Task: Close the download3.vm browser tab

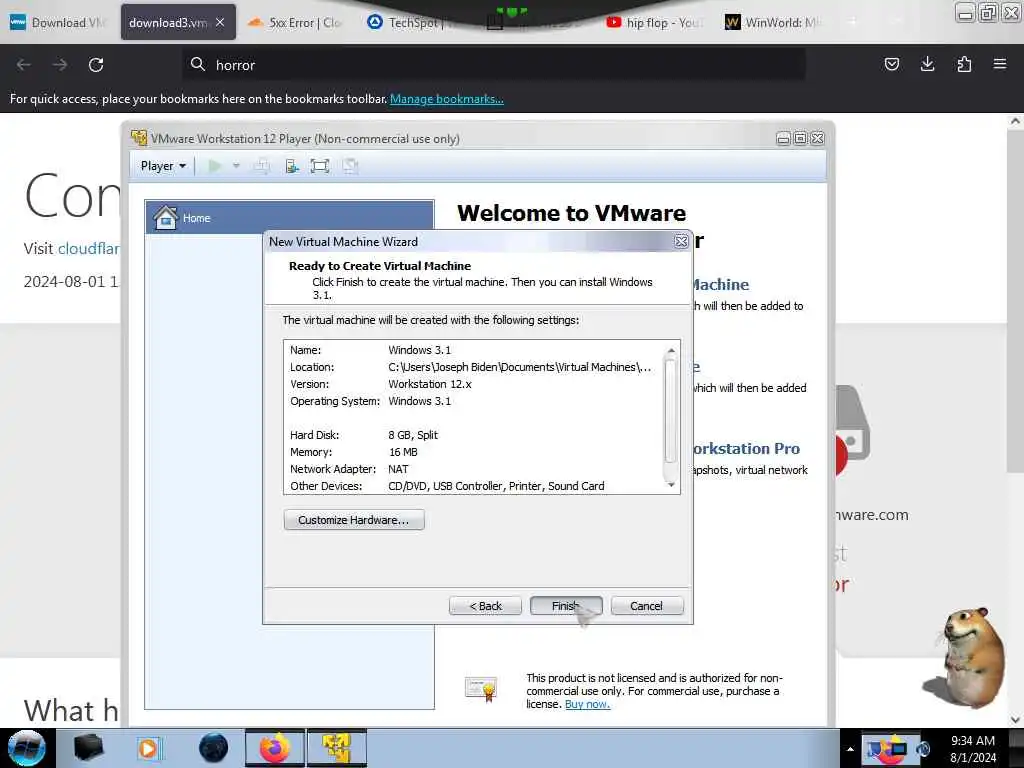Action: [x=220, y=22]
